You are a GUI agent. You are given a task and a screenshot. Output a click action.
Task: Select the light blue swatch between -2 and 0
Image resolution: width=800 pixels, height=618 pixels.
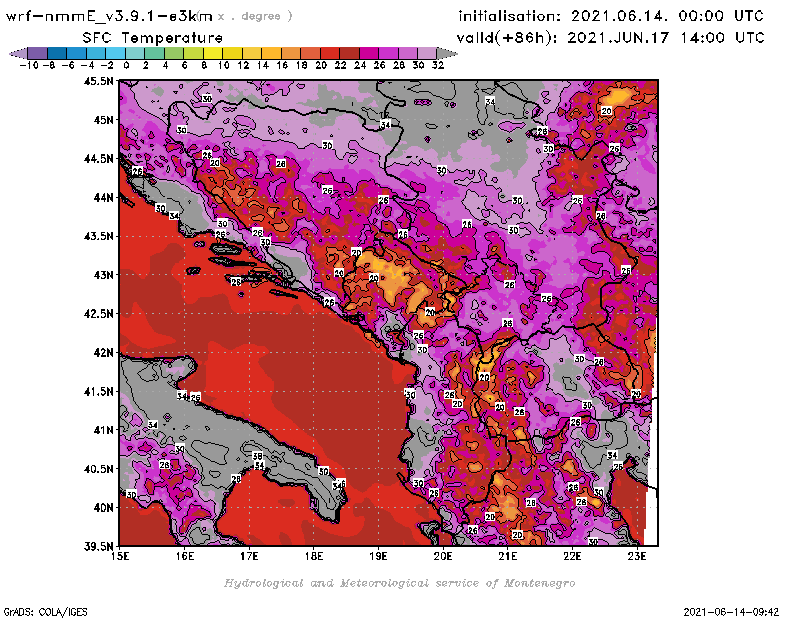pyautogui.click(x=115, y=53)
